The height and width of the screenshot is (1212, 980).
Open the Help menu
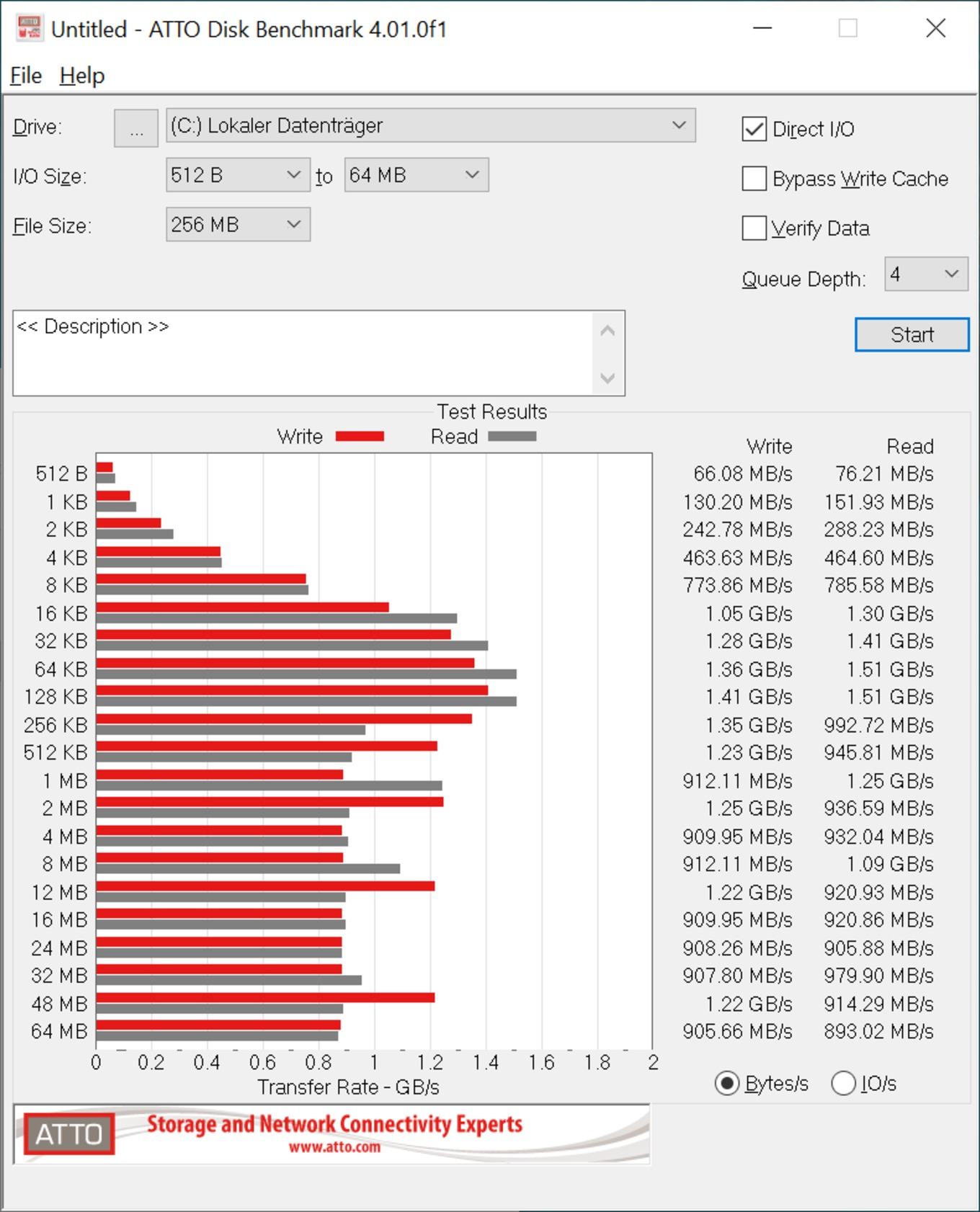82,76
